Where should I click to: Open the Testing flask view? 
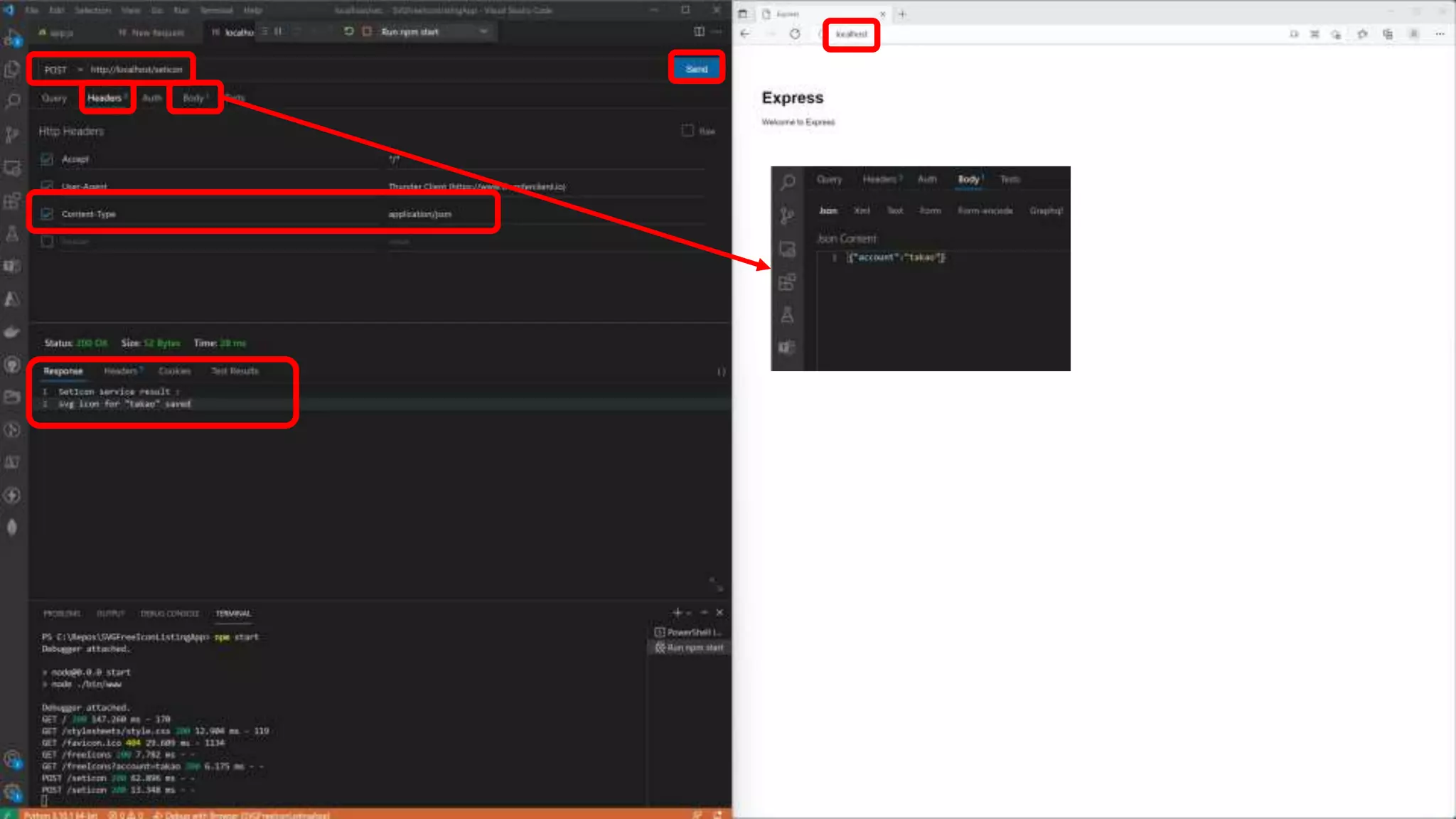coord(12,234)
